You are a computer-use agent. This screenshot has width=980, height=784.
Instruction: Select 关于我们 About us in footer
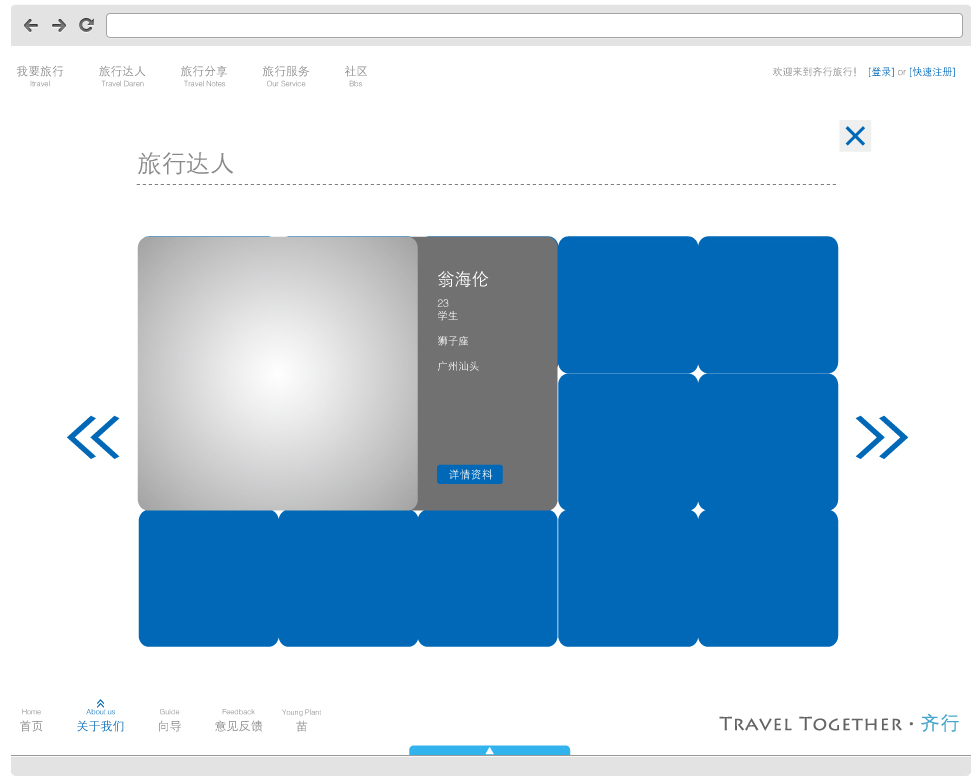101,718
